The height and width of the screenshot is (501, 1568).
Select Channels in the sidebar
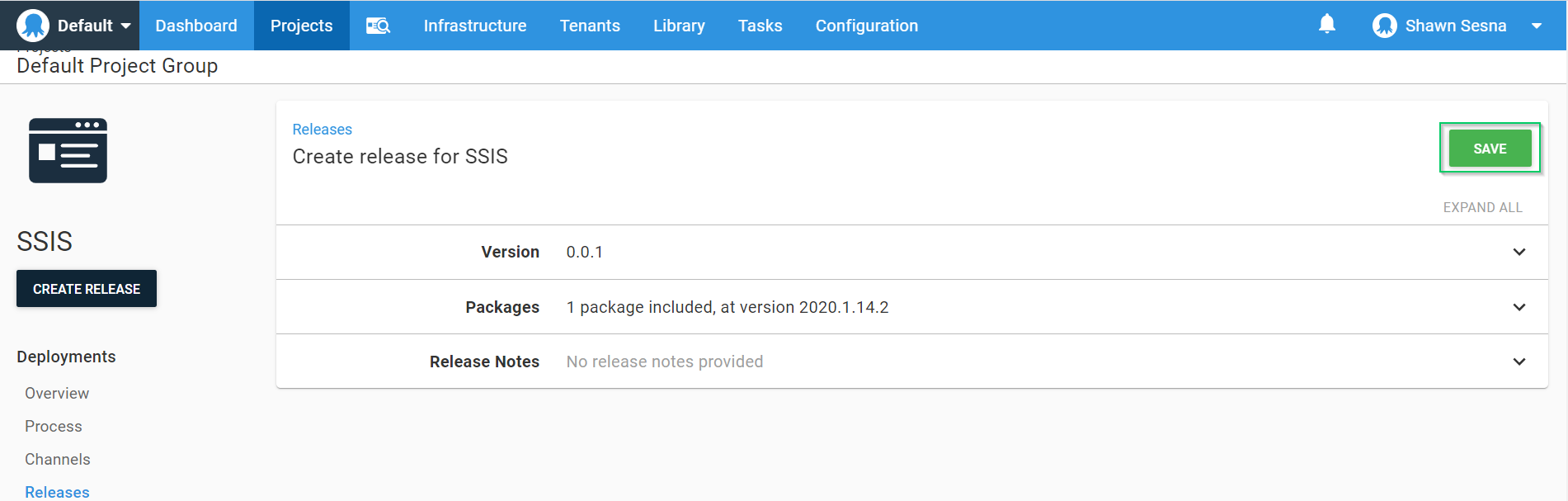coord(58,459)
